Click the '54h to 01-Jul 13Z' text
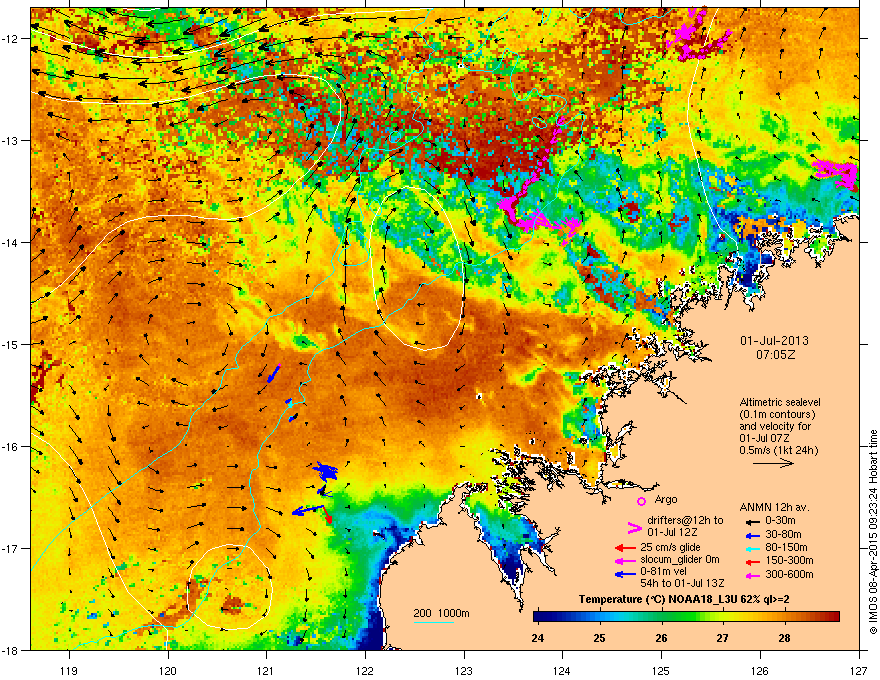The height and width of the screenshot is (680, 880). tap(682, 583)
